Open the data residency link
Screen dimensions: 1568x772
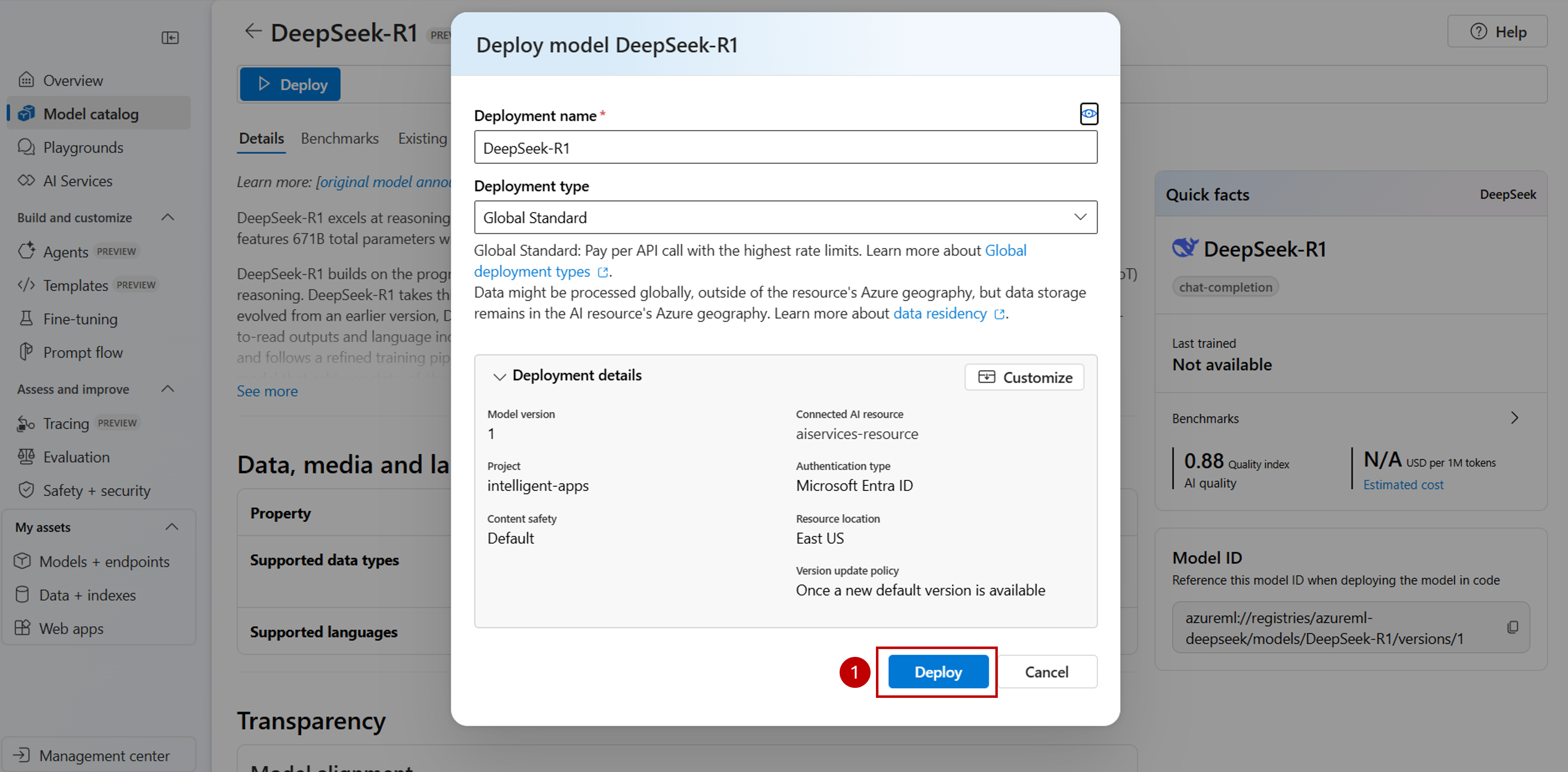pos(939,314)
